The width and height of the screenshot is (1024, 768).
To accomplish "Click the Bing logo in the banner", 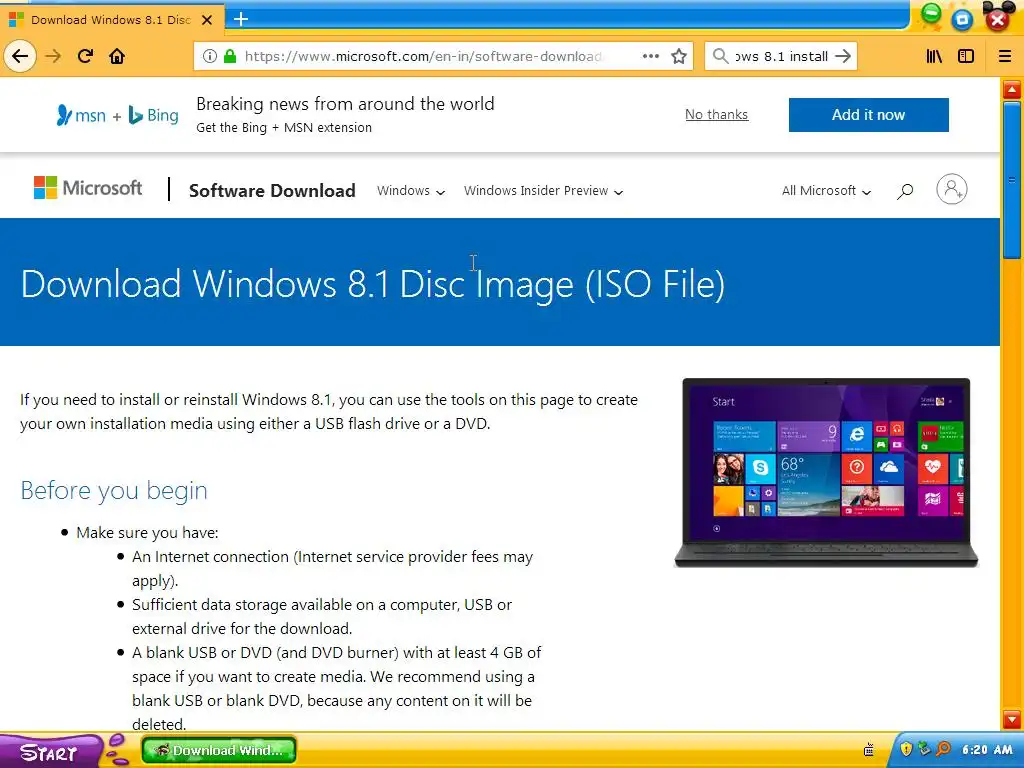I will (153, 116).
